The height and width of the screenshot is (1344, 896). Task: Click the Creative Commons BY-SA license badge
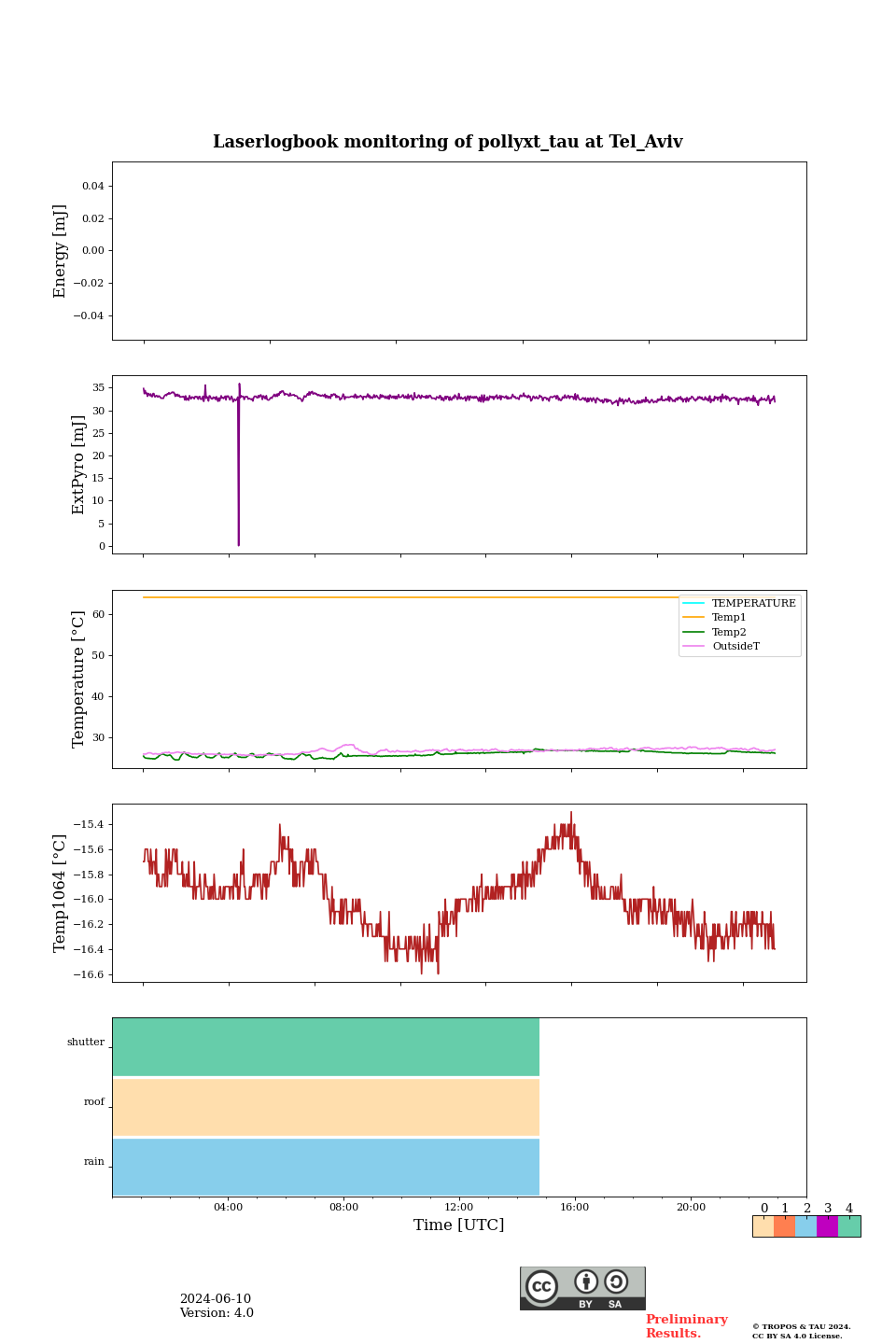(582, 1288)
